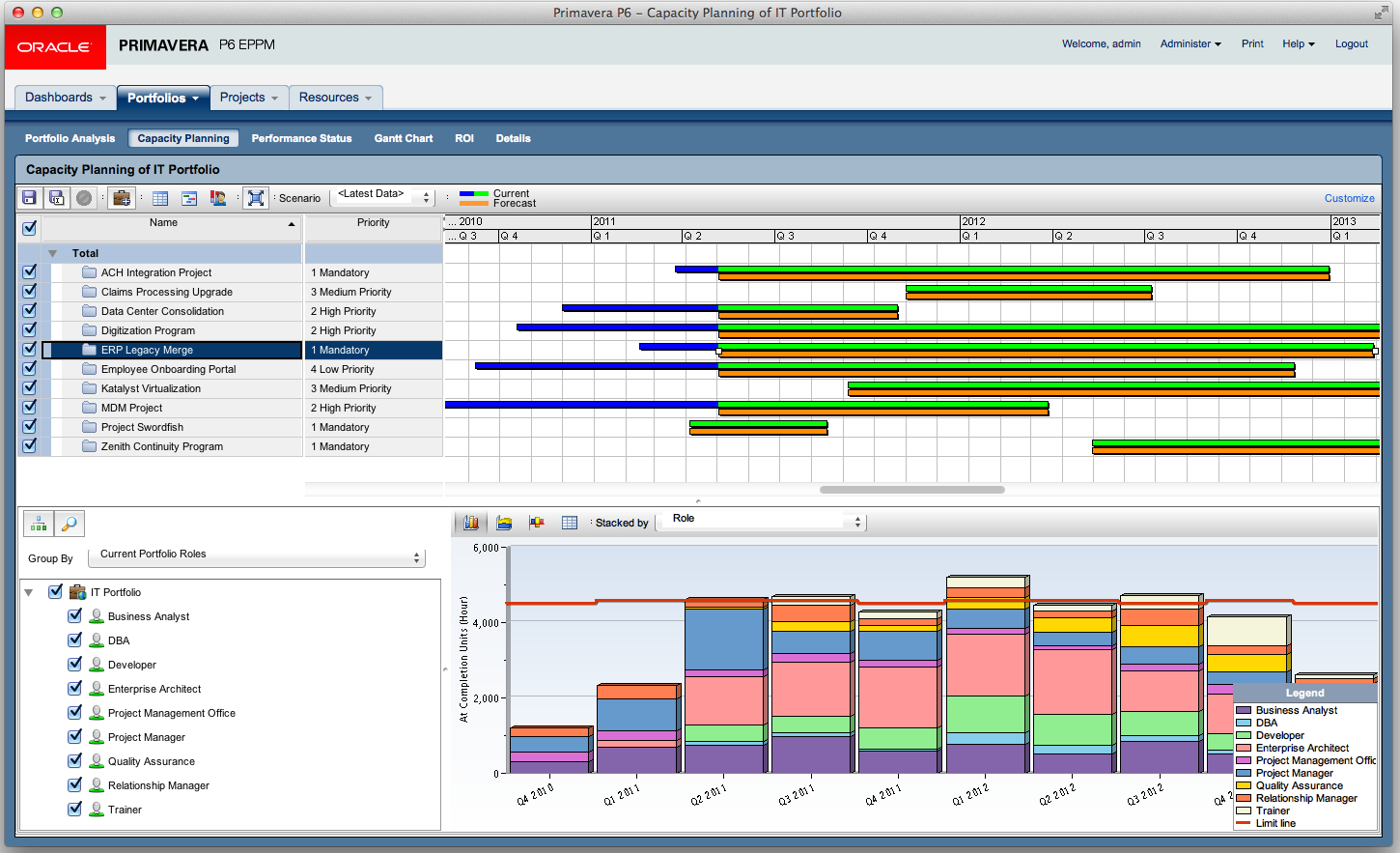
Task: Click the ERP Legacy Merge folder icon
Action: pos(90,350)
